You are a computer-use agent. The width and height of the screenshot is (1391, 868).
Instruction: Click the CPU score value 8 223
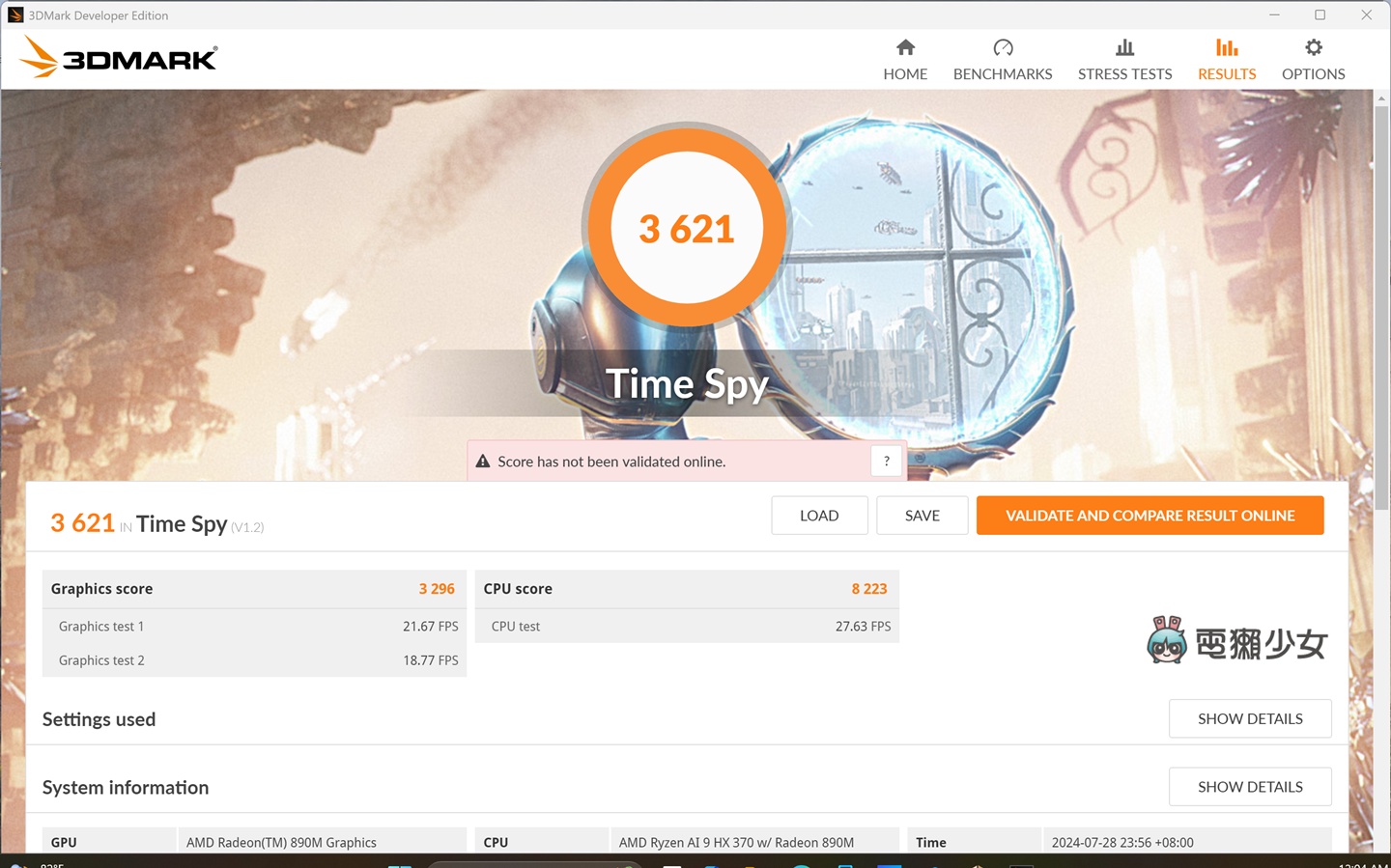869,589
